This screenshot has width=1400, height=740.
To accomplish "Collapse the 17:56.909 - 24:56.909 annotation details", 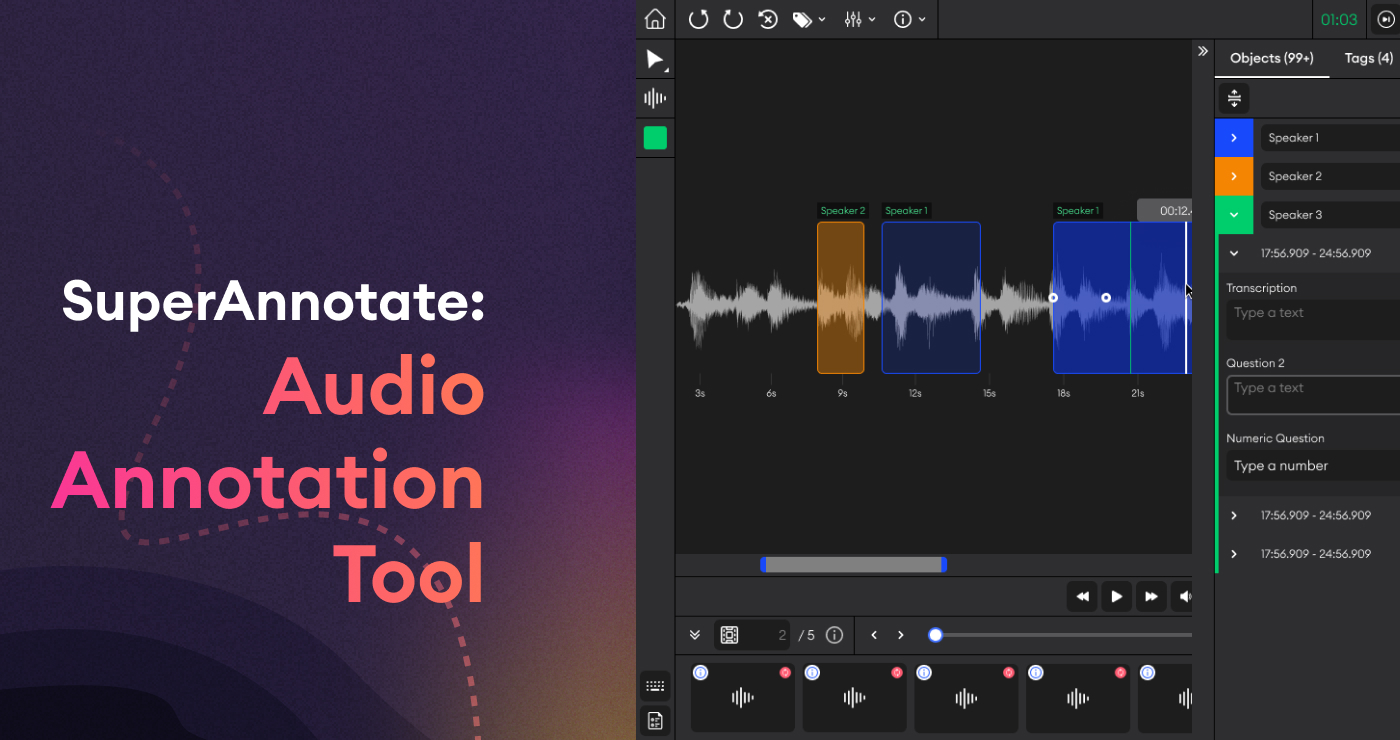I will pyautogui.click(x=1233, y=253).
